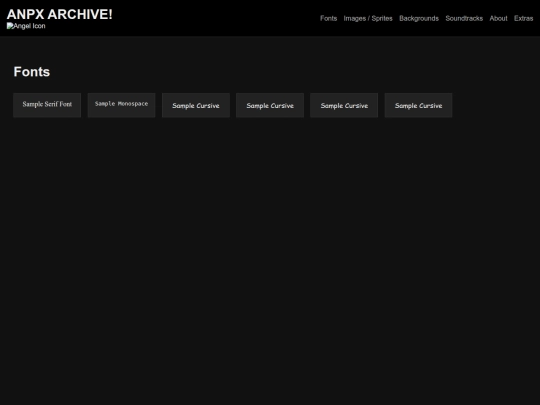Image resolution: width=540 pixels, height=405 pixels.
Task: Click the ANPX ARCHIVE! site title
Action: pos(60,14)
